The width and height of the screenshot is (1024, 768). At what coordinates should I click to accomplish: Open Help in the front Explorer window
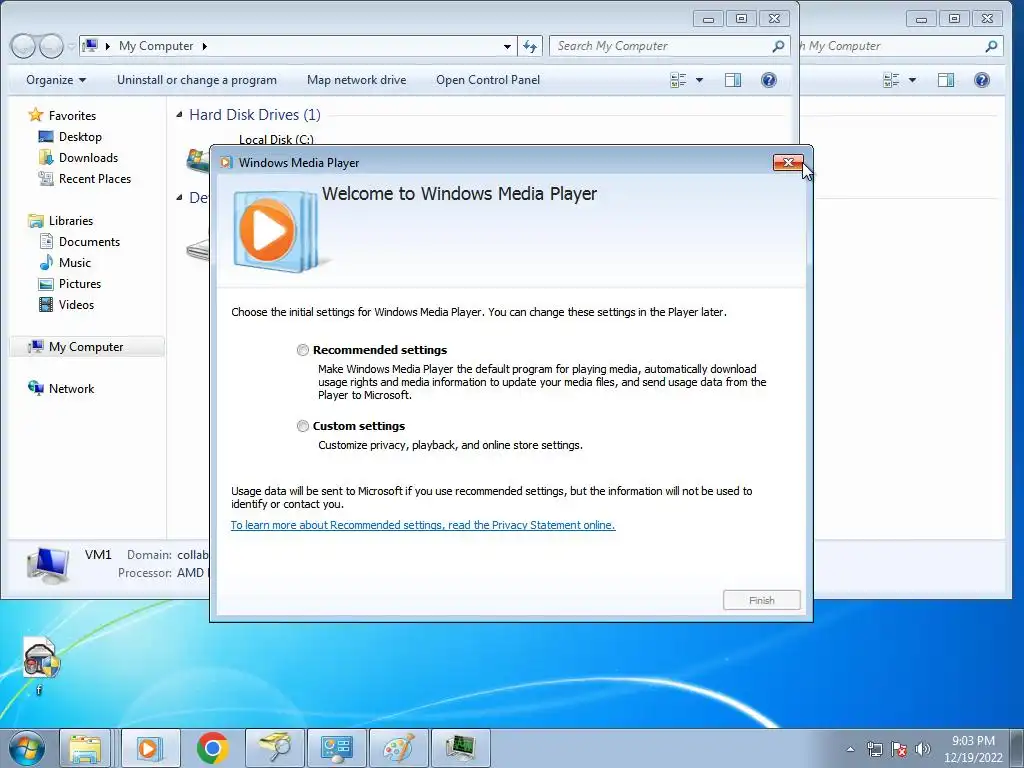pyautogui.click(x=769, y=80)
